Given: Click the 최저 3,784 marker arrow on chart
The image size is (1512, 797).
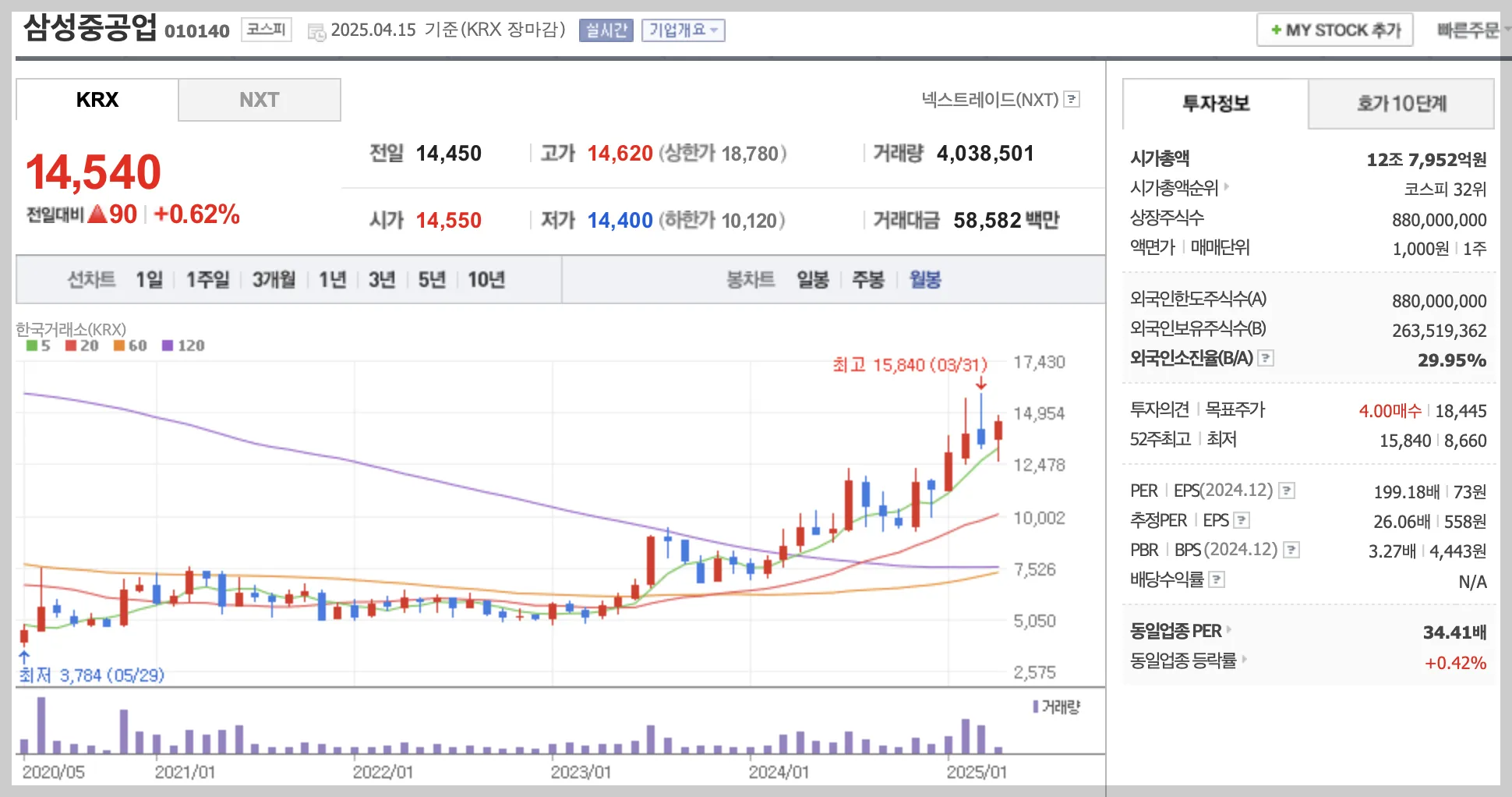Looking at the screenshot, I should [x=24, y=657].
